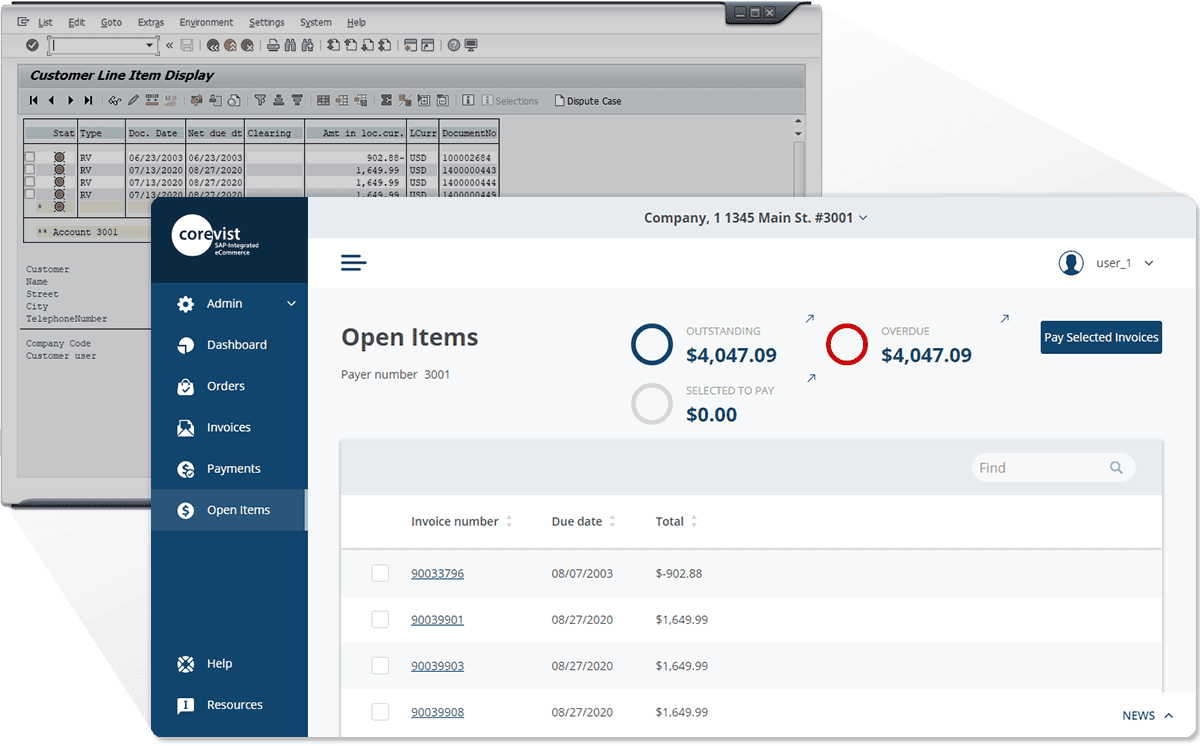Click the SAP Sum sigma icon

(x=386, y=100)
